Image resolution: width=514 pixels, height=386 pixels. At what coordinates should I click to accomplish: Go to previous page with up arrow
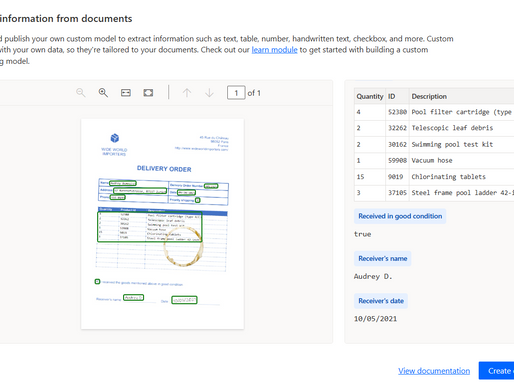[x=187, y=93]
